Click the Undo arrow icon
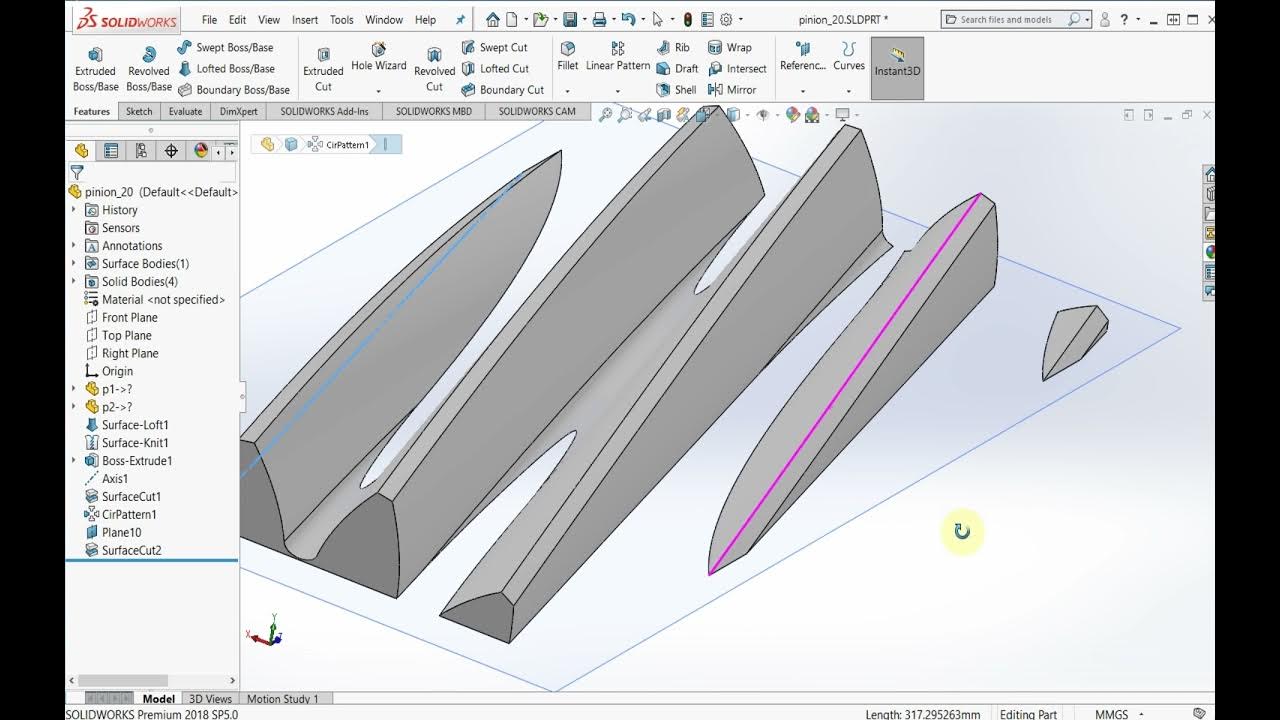 [628, 19]
